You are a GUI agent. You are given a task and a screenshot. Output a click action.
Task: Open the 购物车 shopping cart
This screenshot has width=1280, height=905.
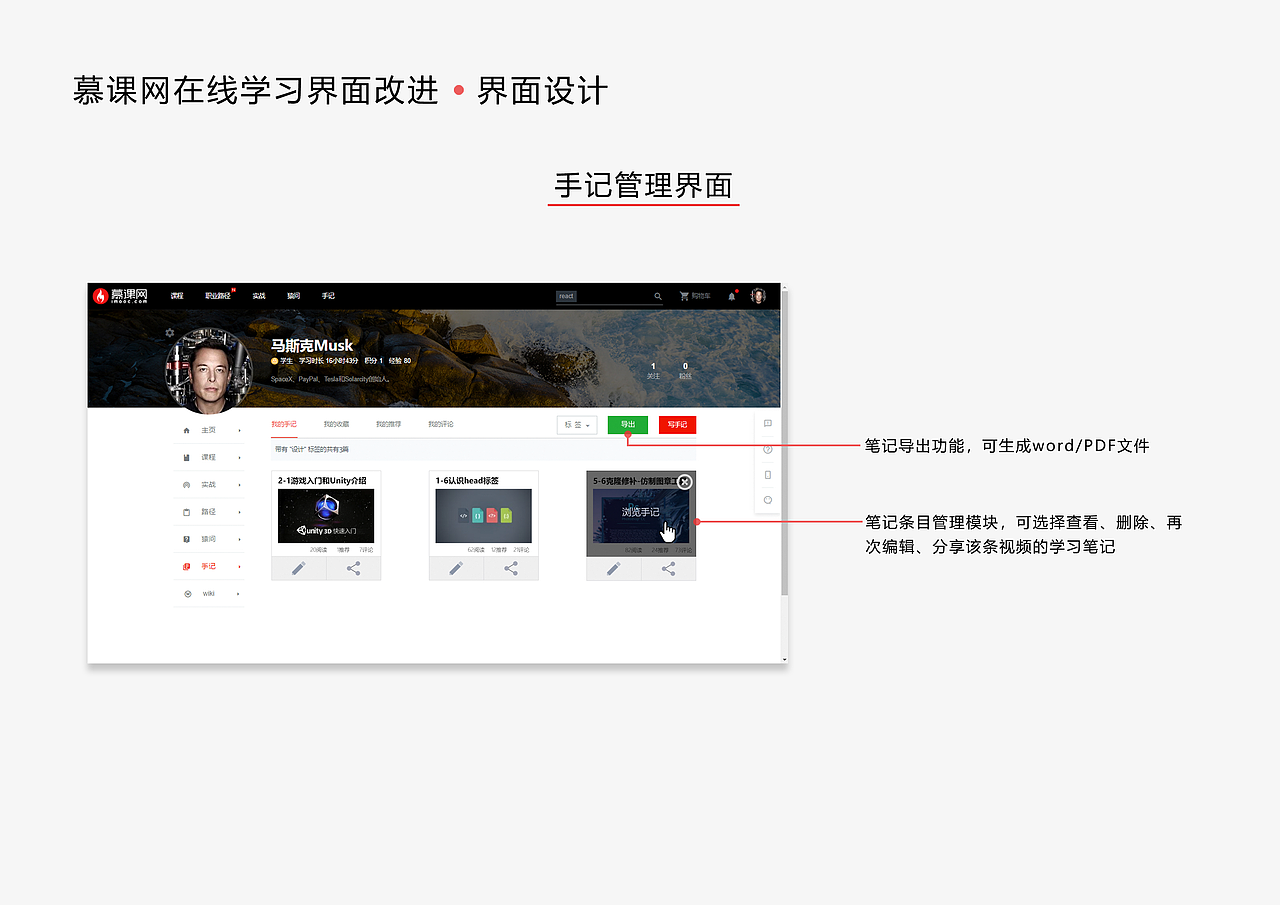pyautogui.click(x=695, y=296)
